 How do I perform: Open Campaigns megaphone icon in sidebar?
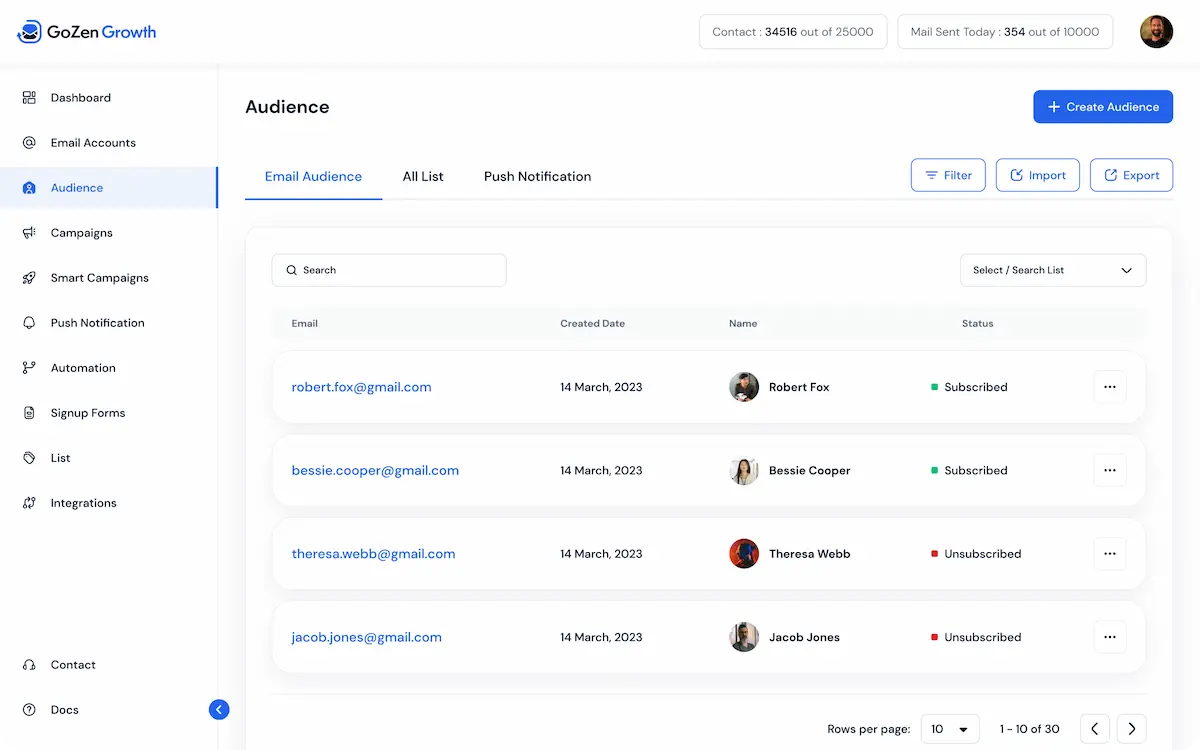[x=29, y=233]
